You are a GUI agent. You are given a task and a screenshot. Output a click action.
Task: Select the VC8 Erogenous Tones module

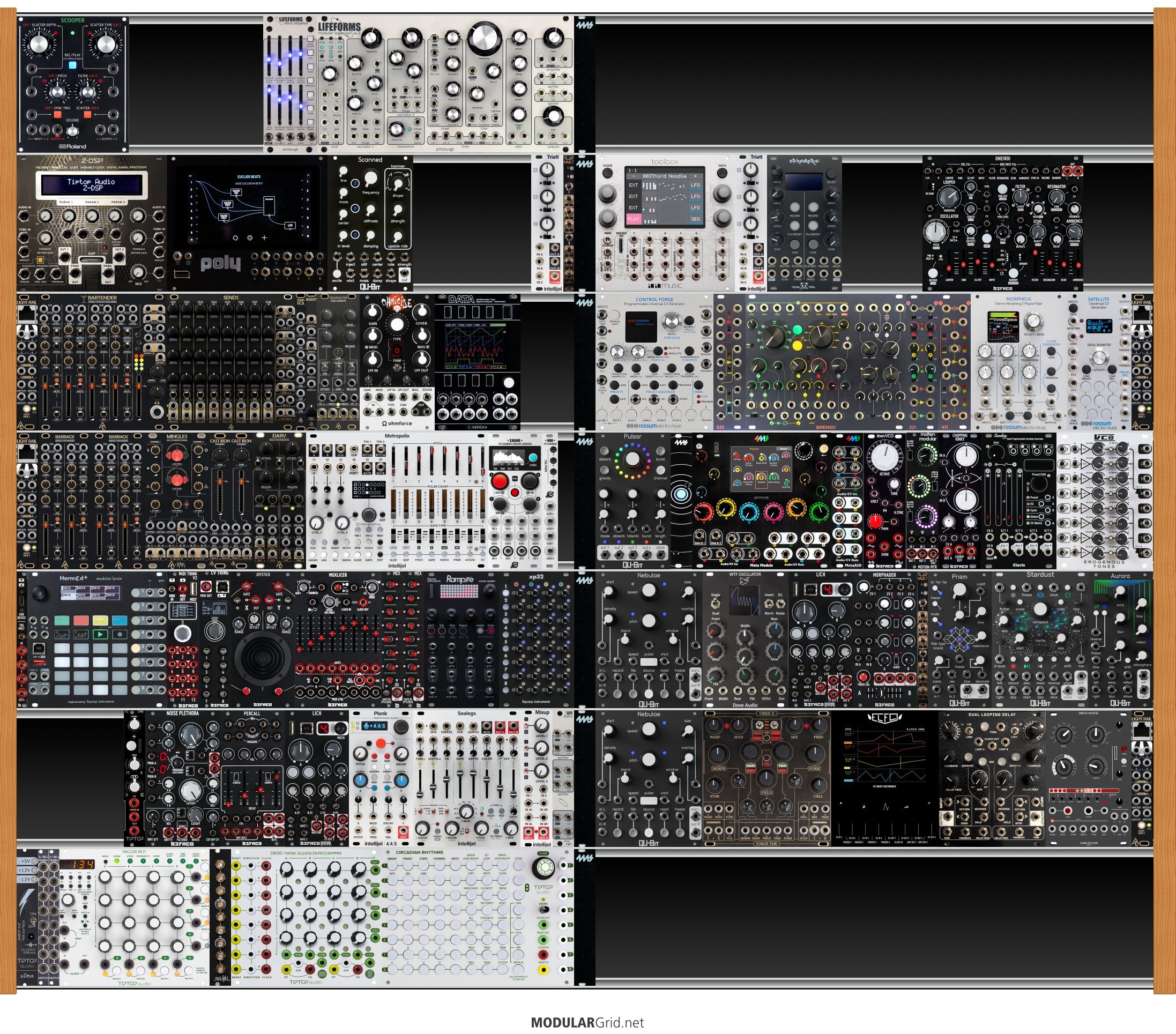(1105, 501)
